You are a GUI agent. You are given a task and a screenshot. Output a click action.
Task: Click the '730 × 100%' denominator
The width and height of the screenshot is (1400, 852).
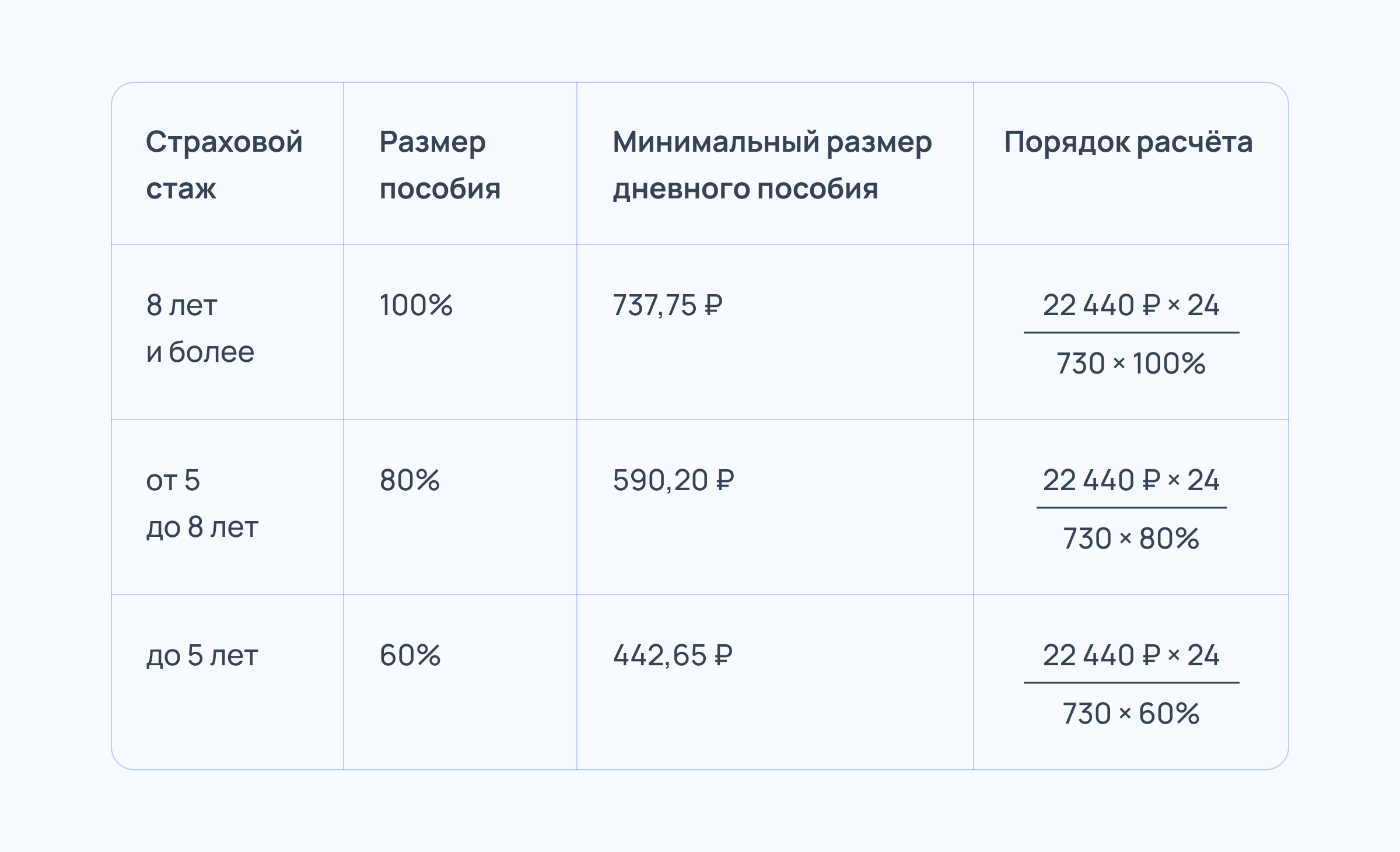pyautogui.click(x=1131, y=364)
